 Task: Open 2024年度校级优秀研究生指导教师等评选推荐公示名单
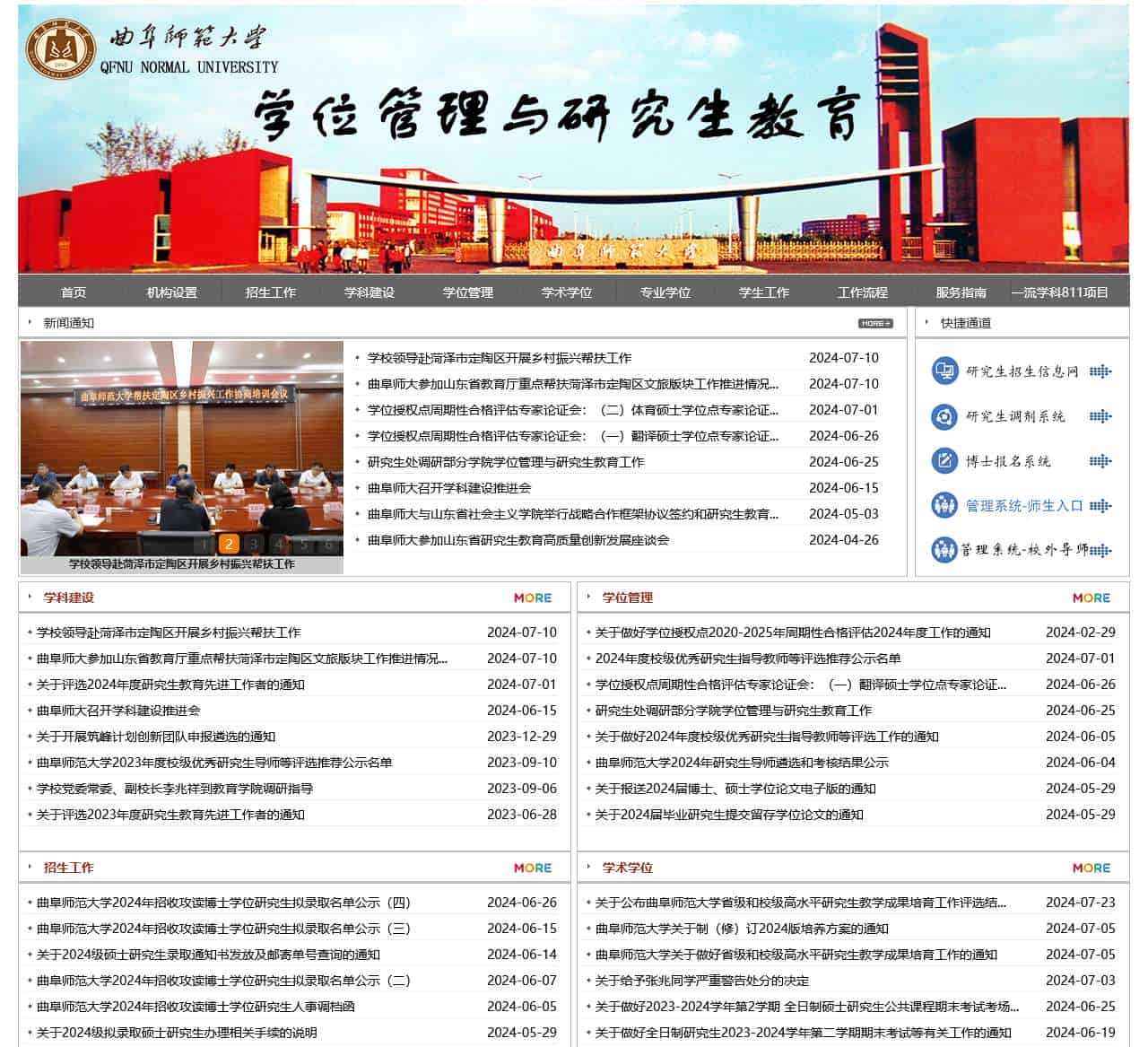point(748,659)
